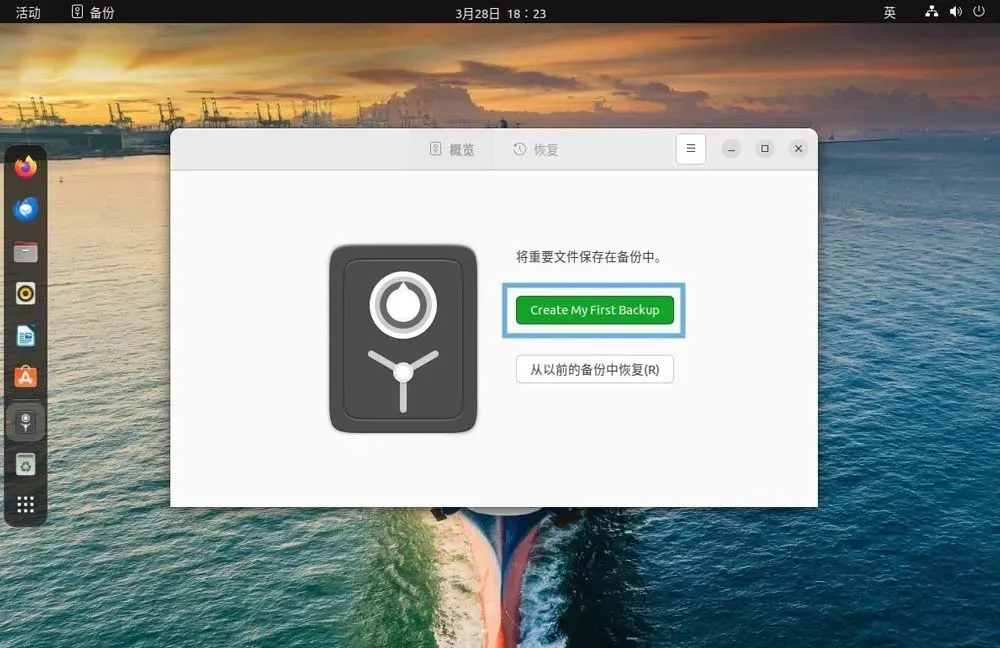Open Rhythmbox music player from the dock

click(x=26, y=293)
